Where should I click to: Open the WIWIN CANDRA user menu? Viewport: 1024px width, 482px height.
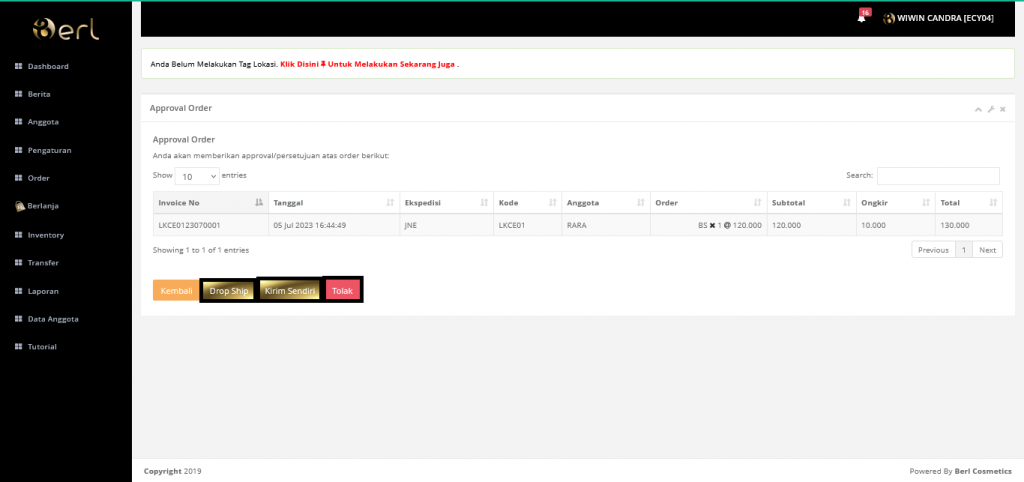(939, 18)
